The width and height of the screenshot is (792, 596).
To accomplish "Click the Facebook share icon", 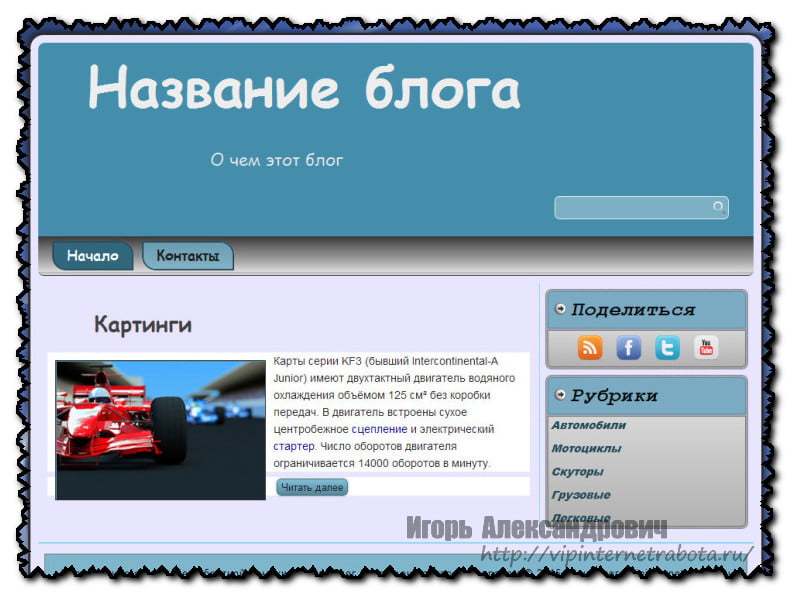I will [x=628, y=347].
